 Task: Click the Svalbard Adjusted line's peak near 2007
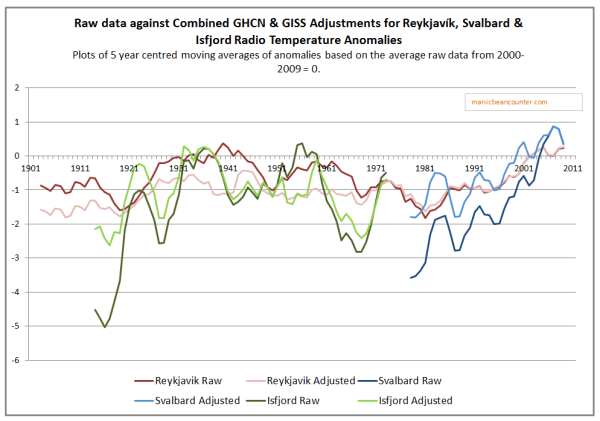tap(554, 127)
